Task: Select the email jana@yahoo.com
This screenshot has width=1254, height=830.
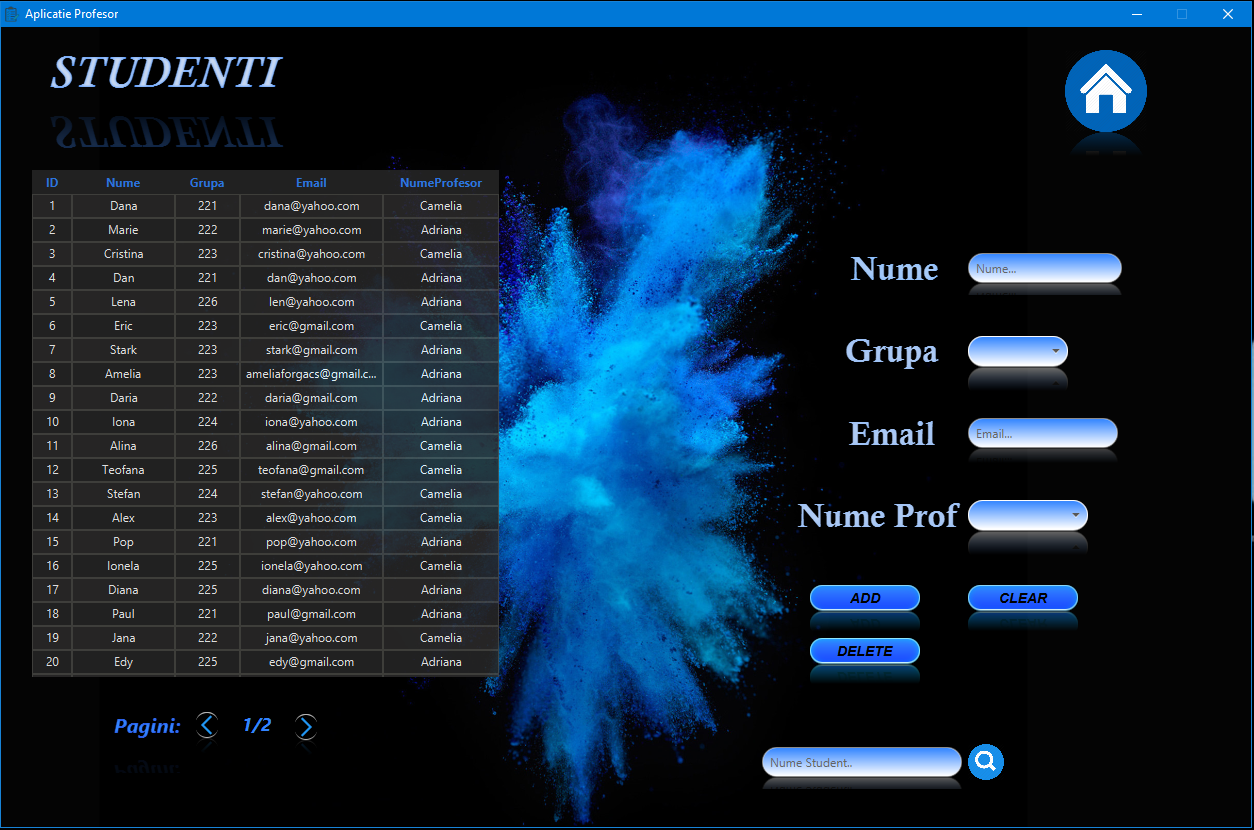Action: coord(311,638)
